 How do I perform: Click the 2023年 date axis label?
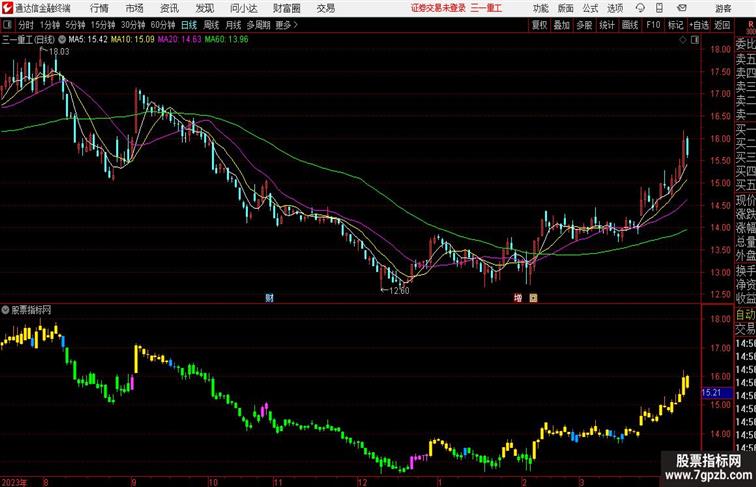tap(14, 482)
